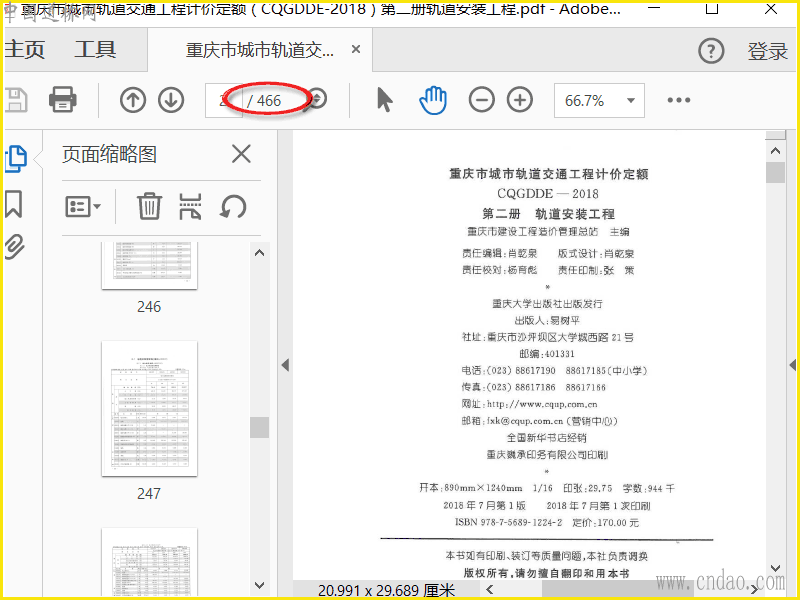Expand right tools pane arrow
800x600 pixels.
tap(792, 365)
